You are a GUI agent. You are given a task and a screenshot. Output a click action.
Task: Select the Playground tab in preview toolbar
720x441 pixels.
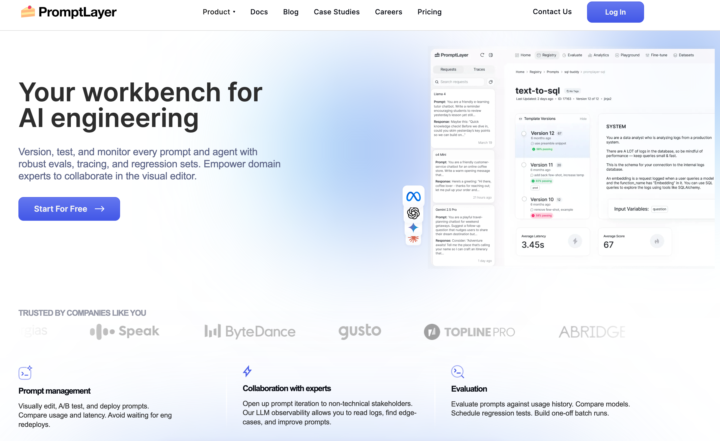[627, 55]
